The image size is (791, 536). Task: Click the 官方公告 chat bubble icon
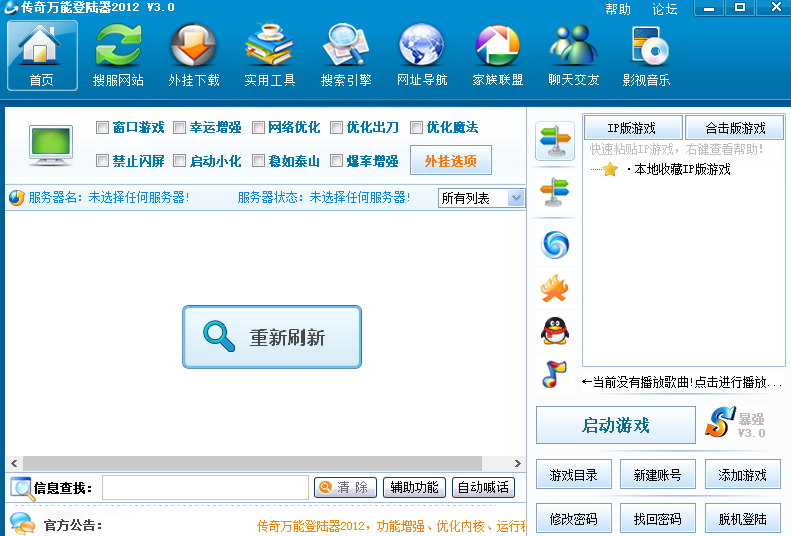coord(22,524)
